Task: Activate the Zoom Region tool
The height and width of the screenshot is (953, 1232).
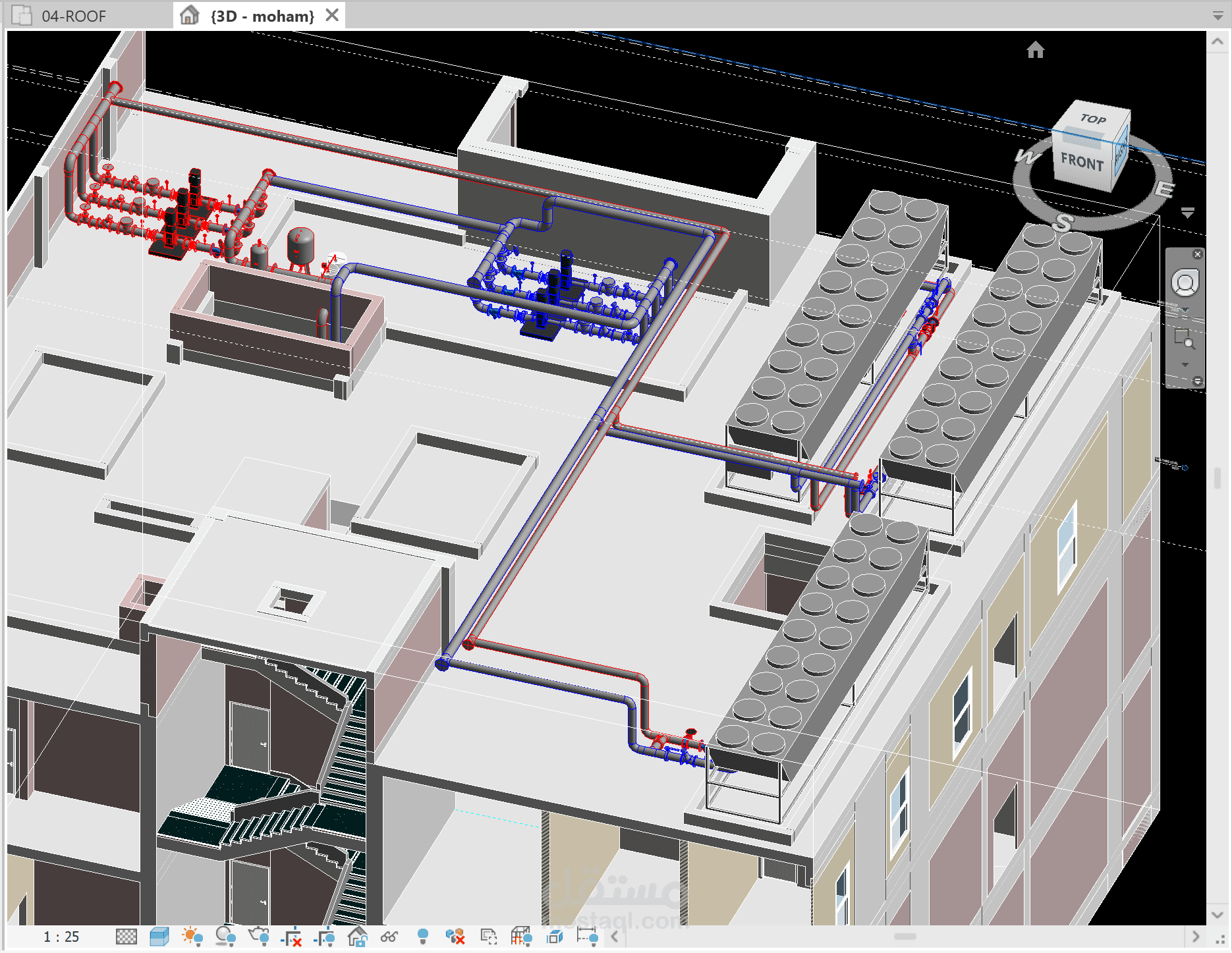Action: [x=1184, y=339]
